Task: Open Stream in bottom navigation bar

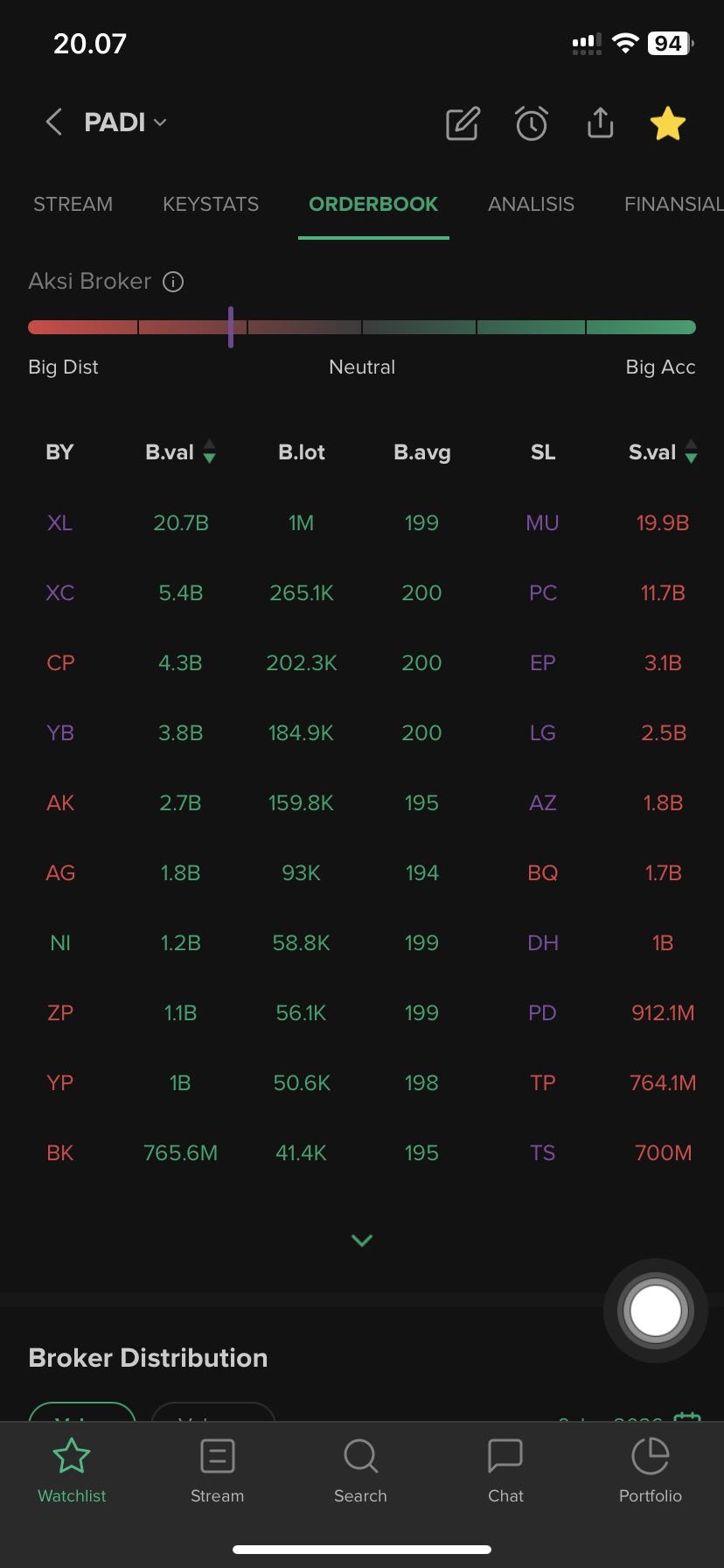Action: click(217, 1472)
